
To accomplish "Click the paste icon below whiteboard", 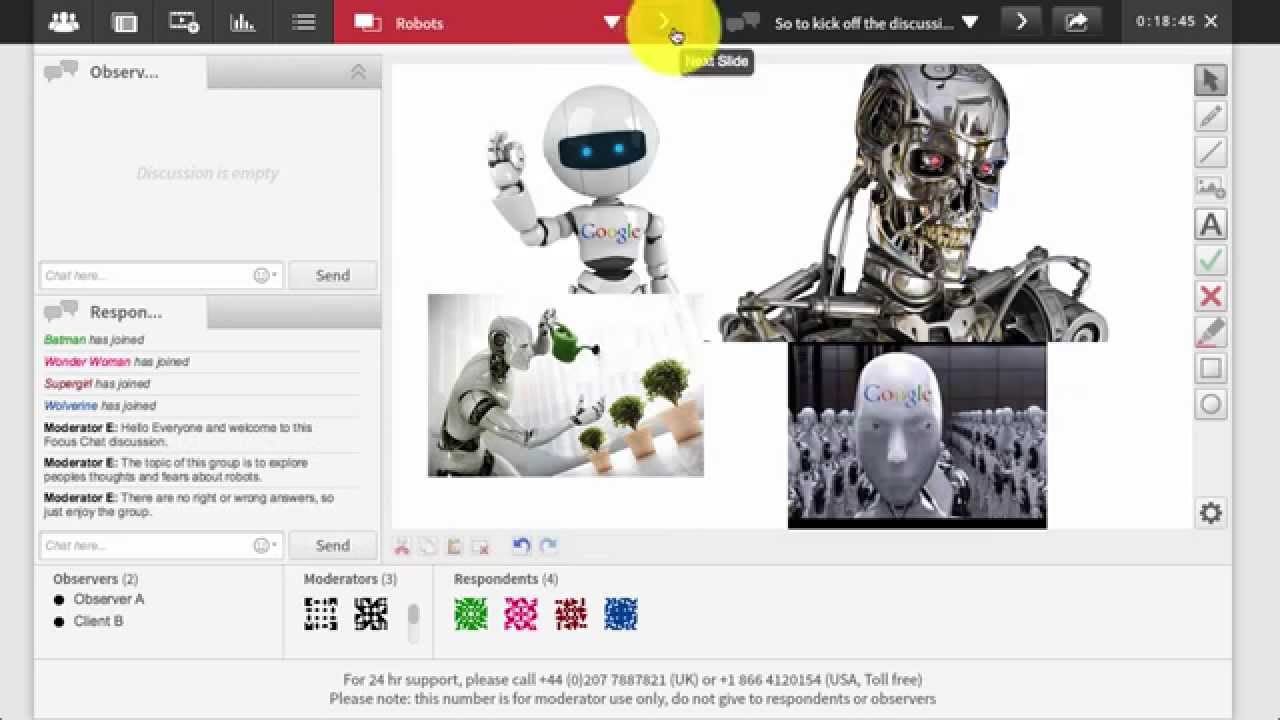I will coord(454,546).
